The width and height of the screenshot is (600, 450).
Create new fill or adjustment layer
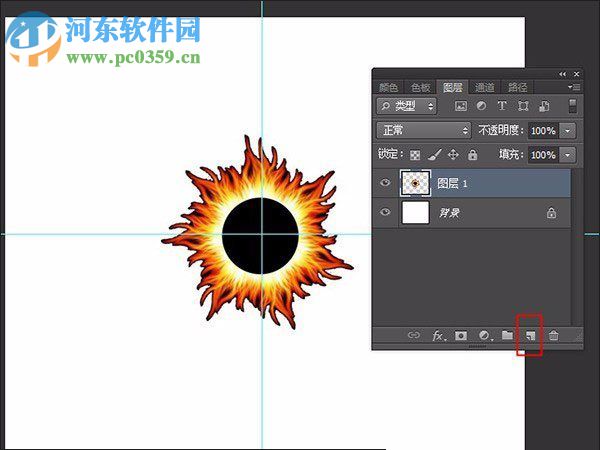tap(485, 336)
